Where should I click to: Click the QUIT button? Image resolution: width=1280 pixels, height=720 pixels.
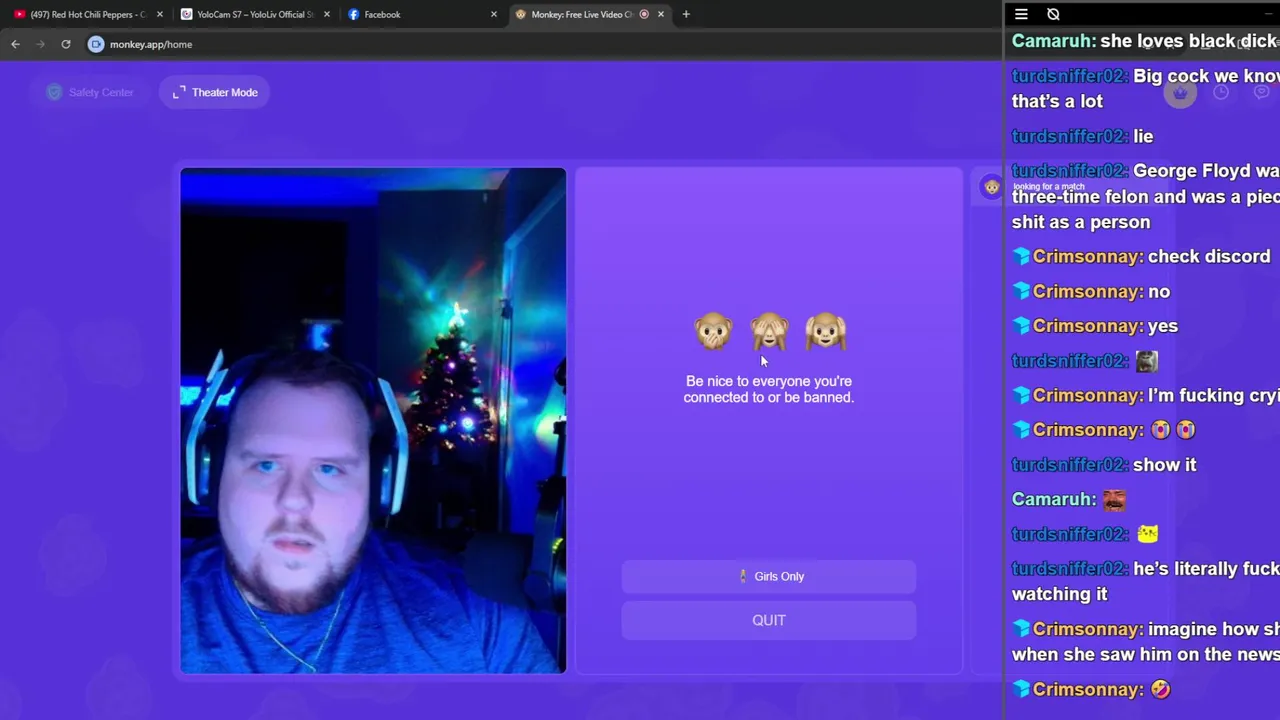click(769, 620)
